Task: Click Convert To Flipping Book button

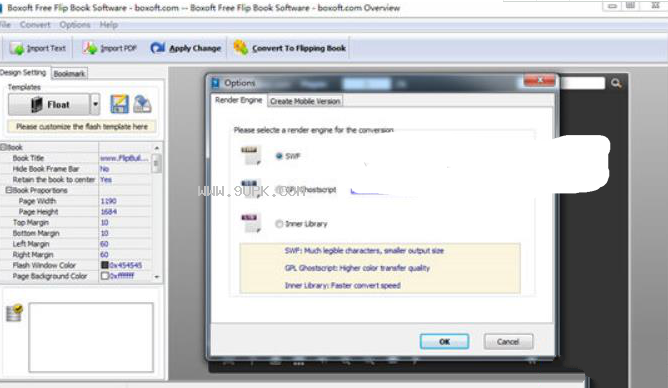Action: pos(290,48)
